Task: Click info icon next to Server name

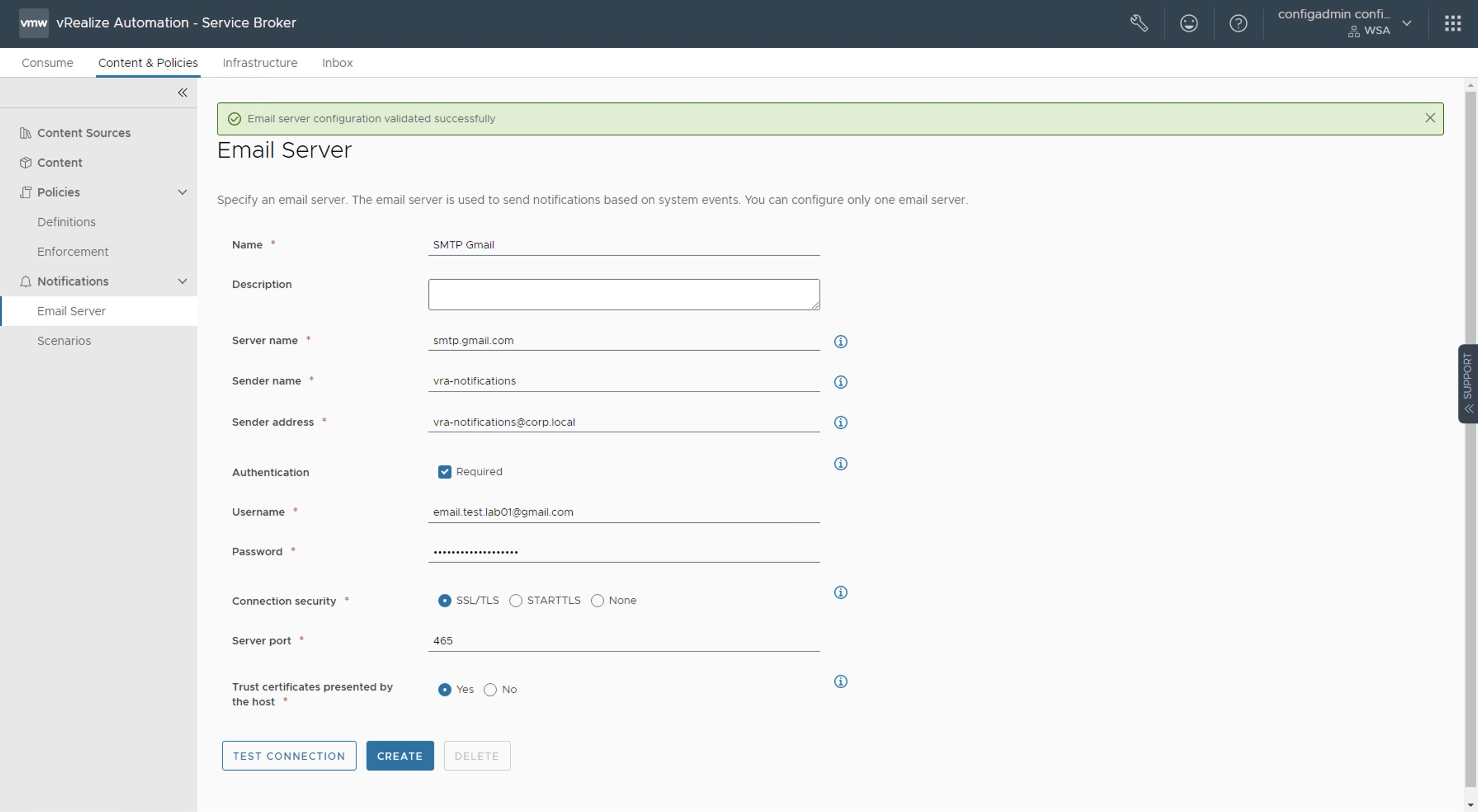Action: coord(840,342)
